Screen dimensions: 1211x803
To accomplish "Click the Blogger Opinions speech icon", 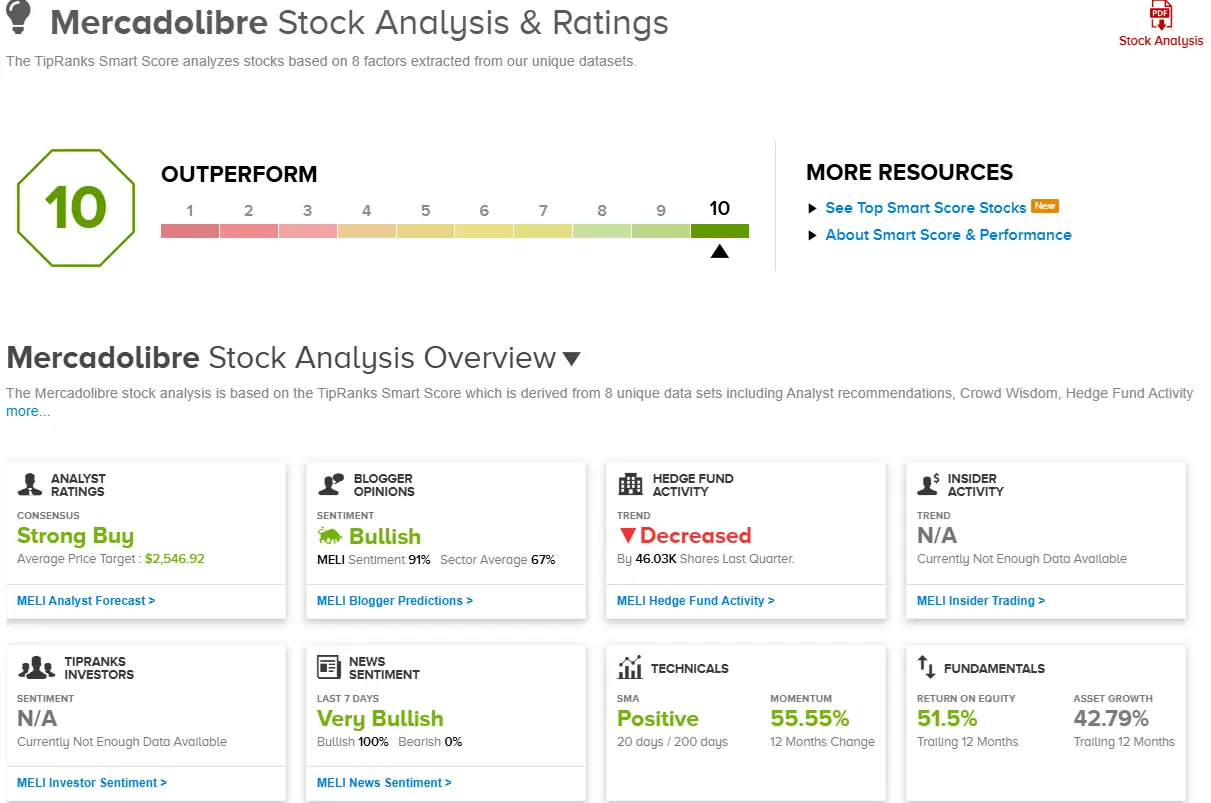I will [x=331, y=484].
